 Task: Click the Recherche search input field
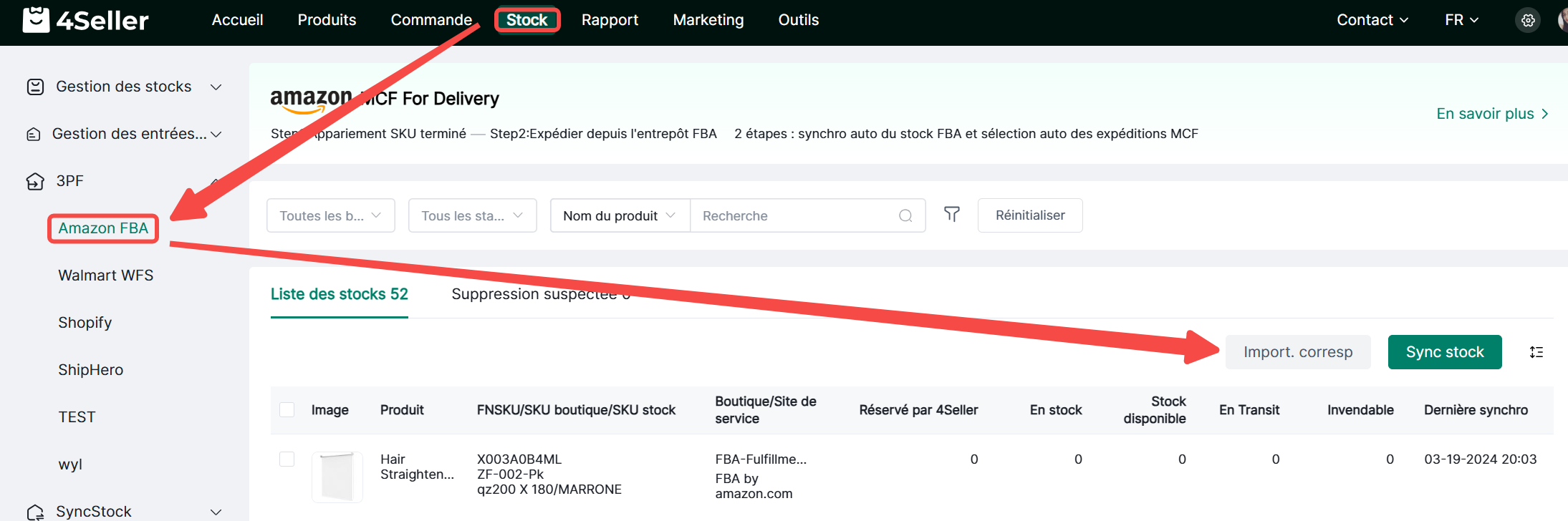795,215
